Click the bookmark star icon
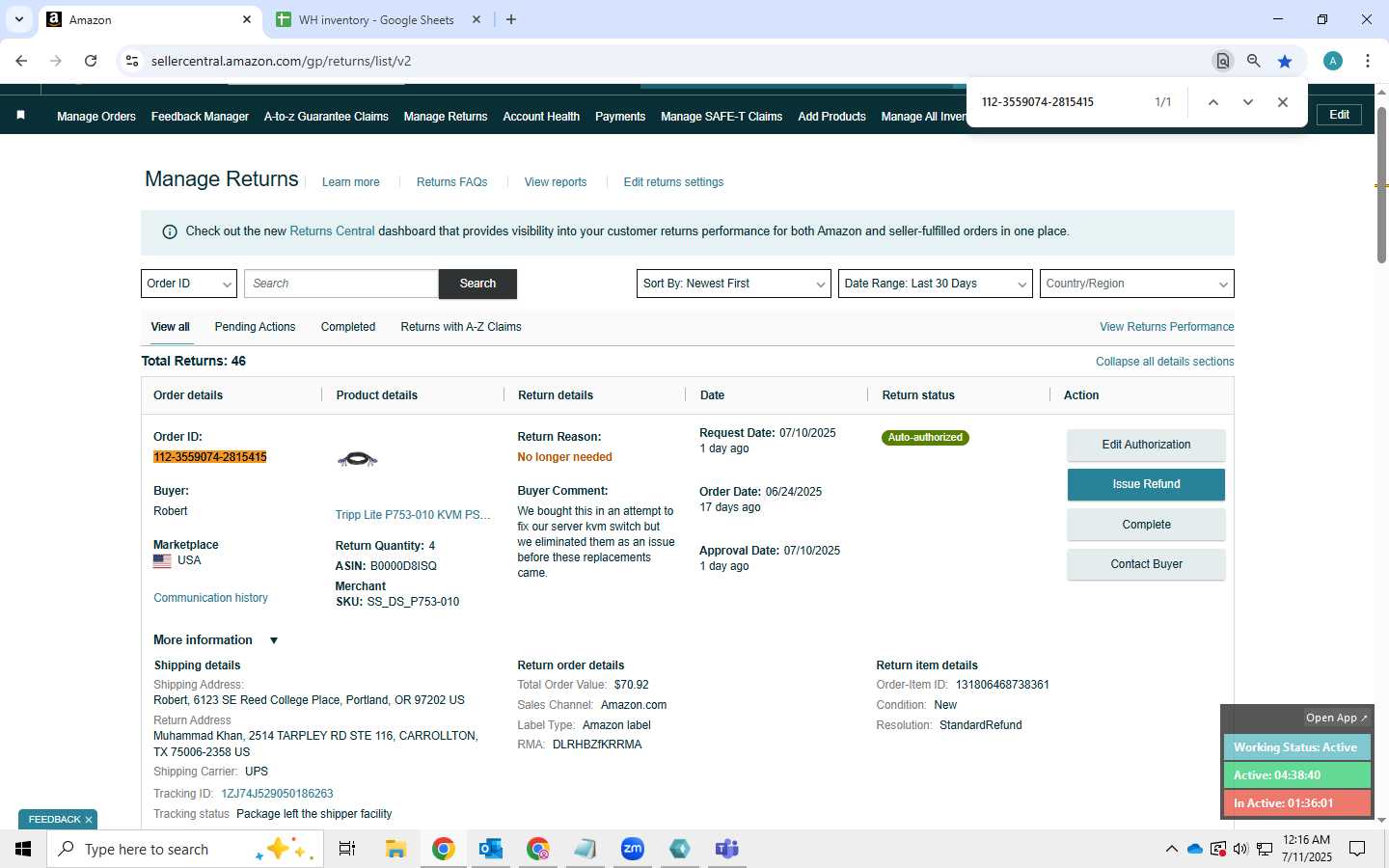The height and width of the screenshot is (868, 1389). [x=1285, y=61]
